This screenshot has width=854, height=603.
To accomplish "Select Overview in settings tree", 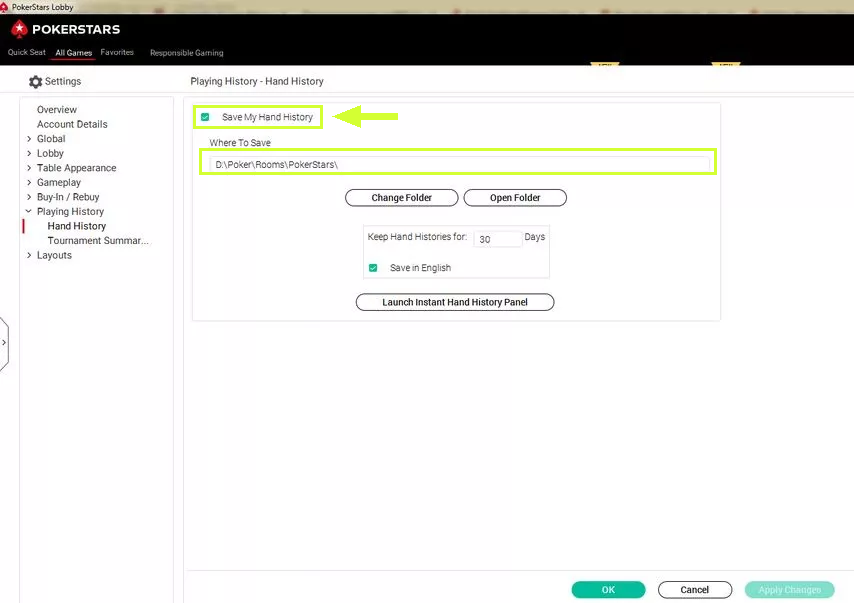I will pyautogui.click(x=57, y=109).
